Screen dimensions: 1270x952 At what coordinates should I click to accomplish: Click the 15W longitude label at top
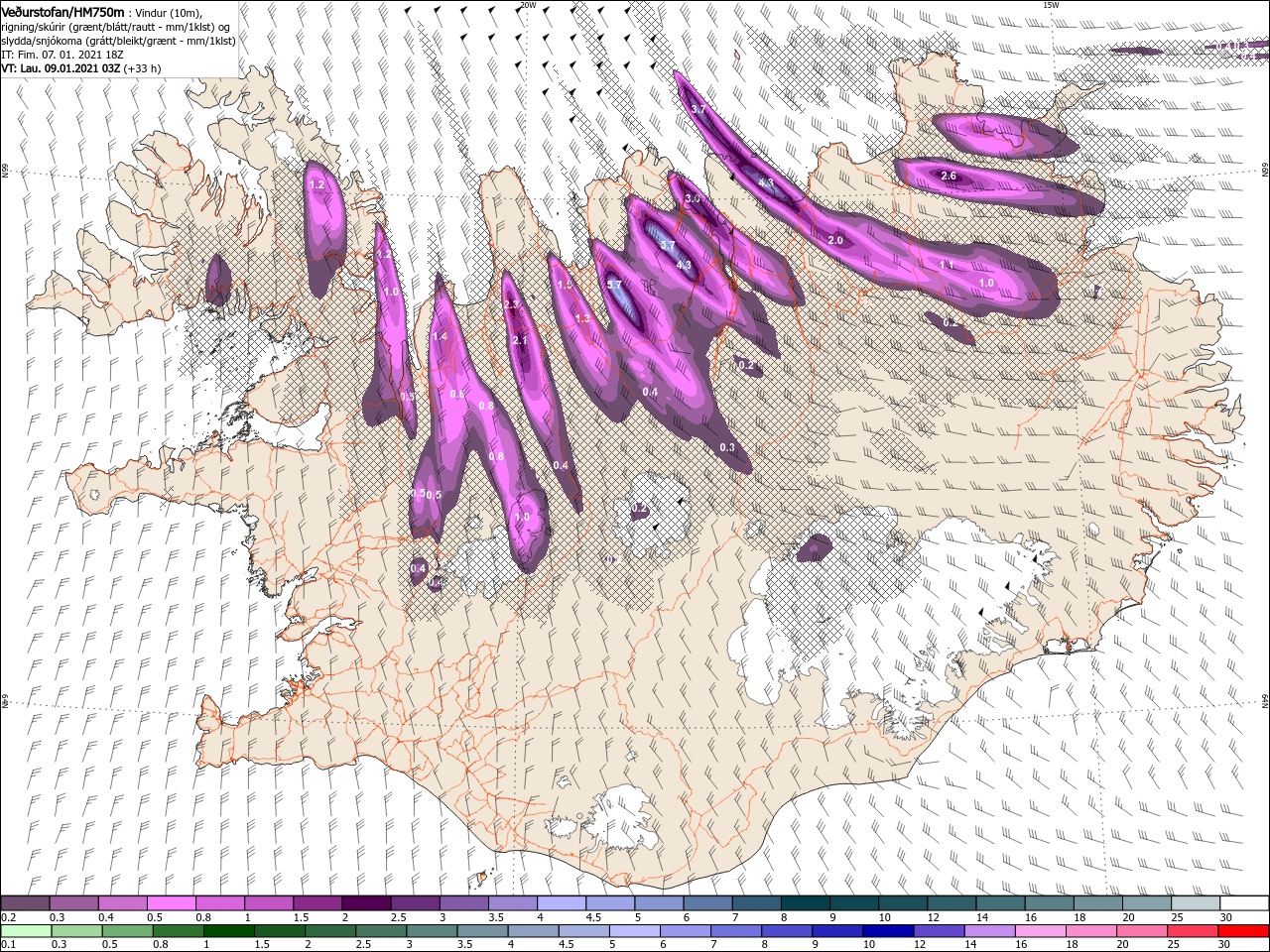tap(1051, 5)
